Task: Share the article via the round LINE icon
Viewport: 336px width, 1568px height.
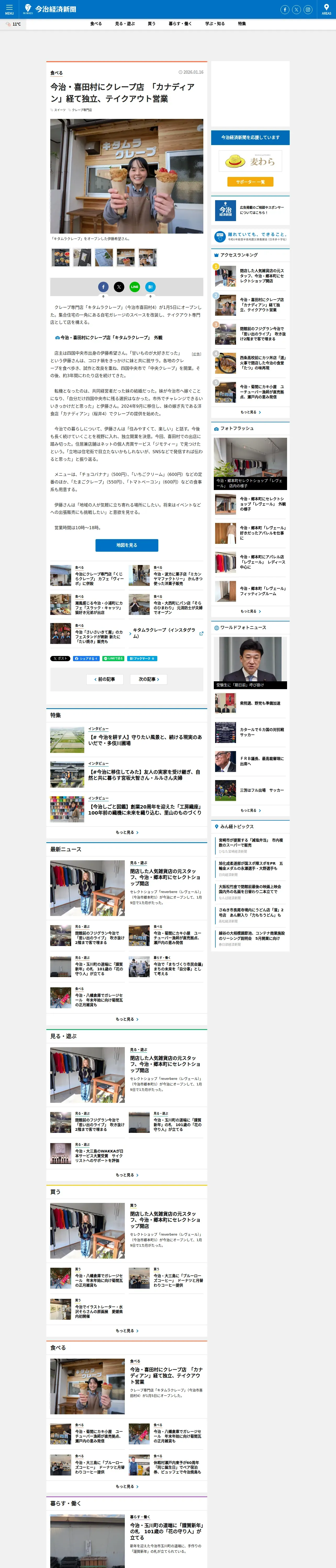Action: pyautogui.click(x=135, y=287)
